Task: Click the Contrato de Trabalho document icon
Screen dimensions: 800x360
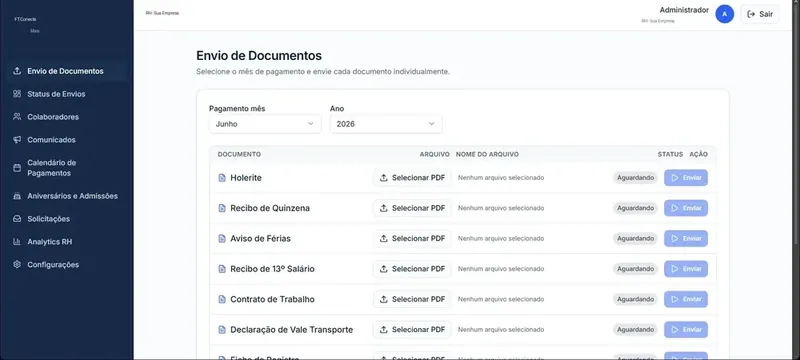Action: click(222, 299)
